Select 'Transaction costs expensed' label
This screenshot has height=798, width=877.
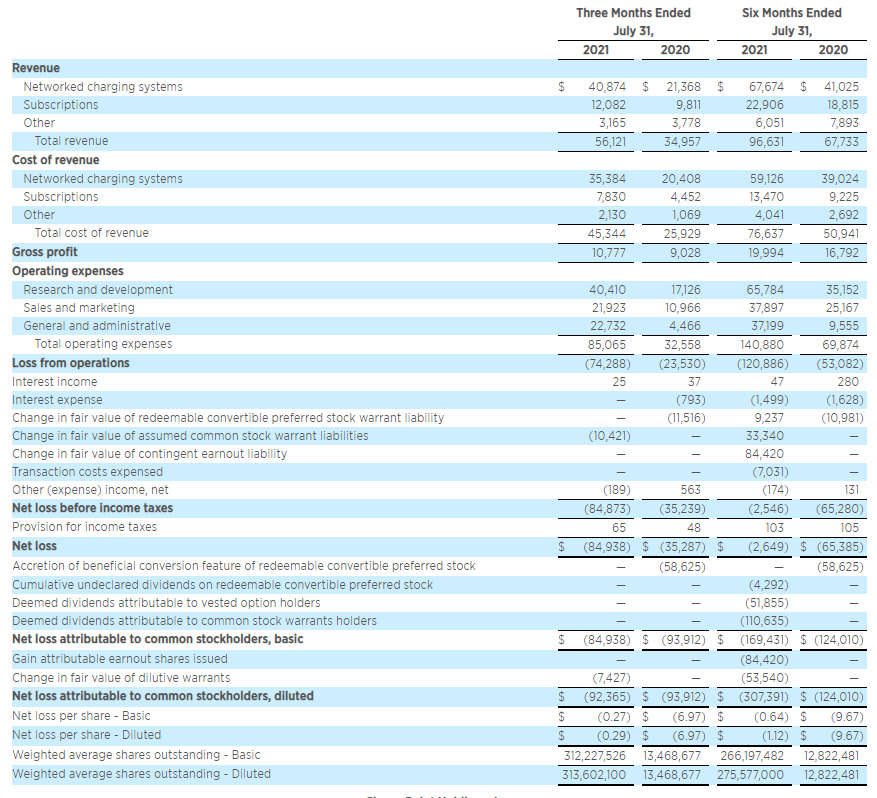click(87, 472)
